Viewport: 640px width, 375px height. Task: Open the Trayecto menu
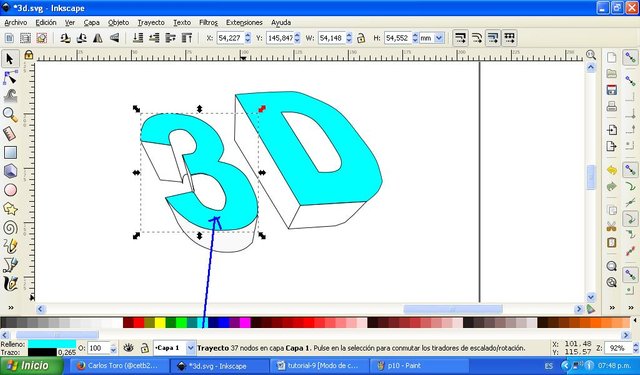coord(151,22)
